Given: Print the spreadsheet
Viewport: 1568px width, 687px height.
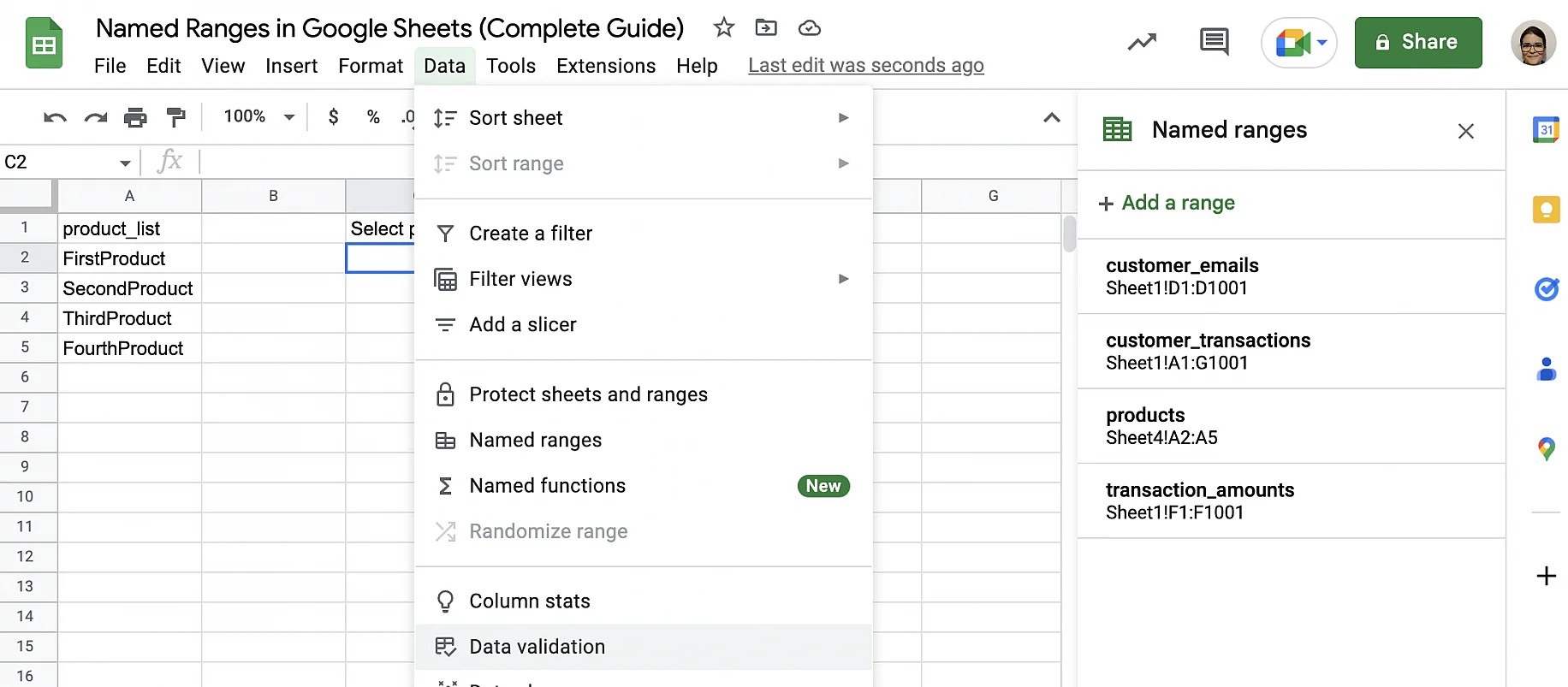Looking at the screenshot, I should [135, 117].
